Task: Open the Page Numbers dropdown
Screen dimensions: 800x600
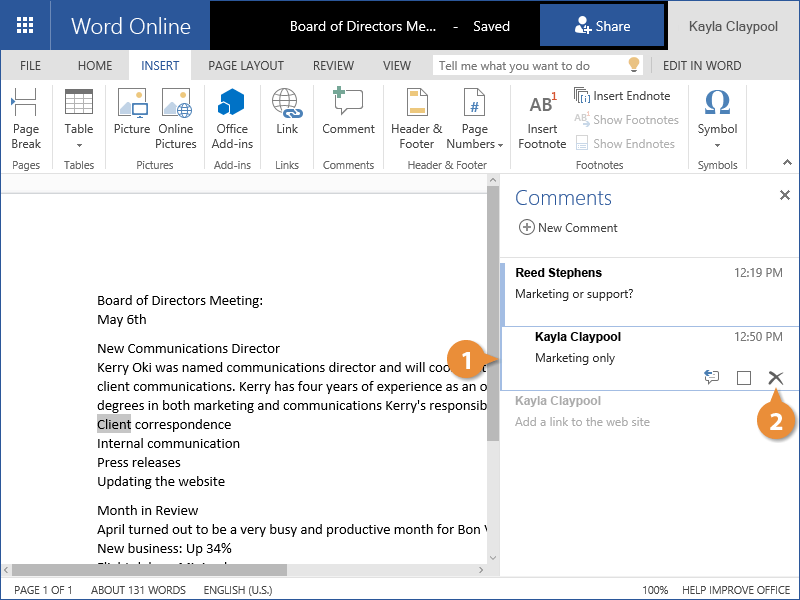Action: 475,135
